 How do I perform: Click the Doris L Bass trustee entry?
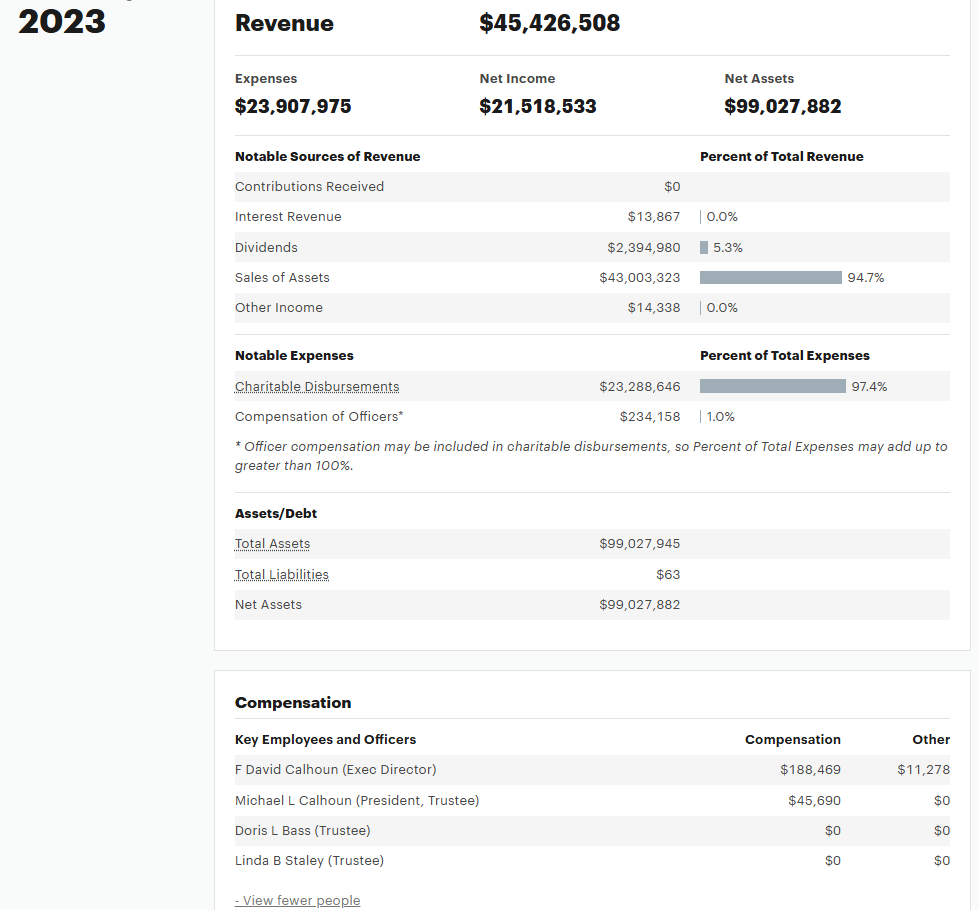point(302,830)
